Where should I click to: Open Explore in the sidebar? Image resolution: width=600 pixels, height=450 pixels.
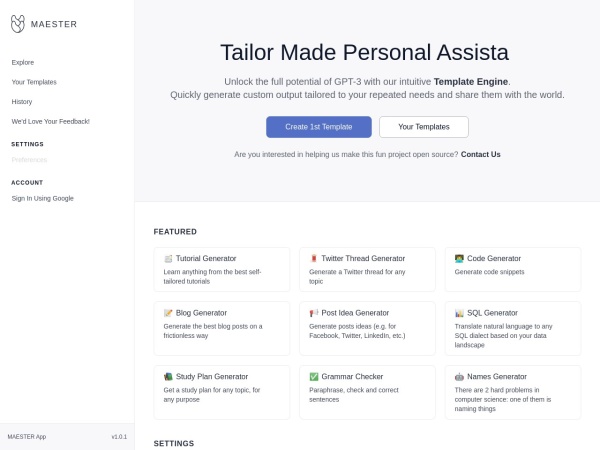pos(23,62)
